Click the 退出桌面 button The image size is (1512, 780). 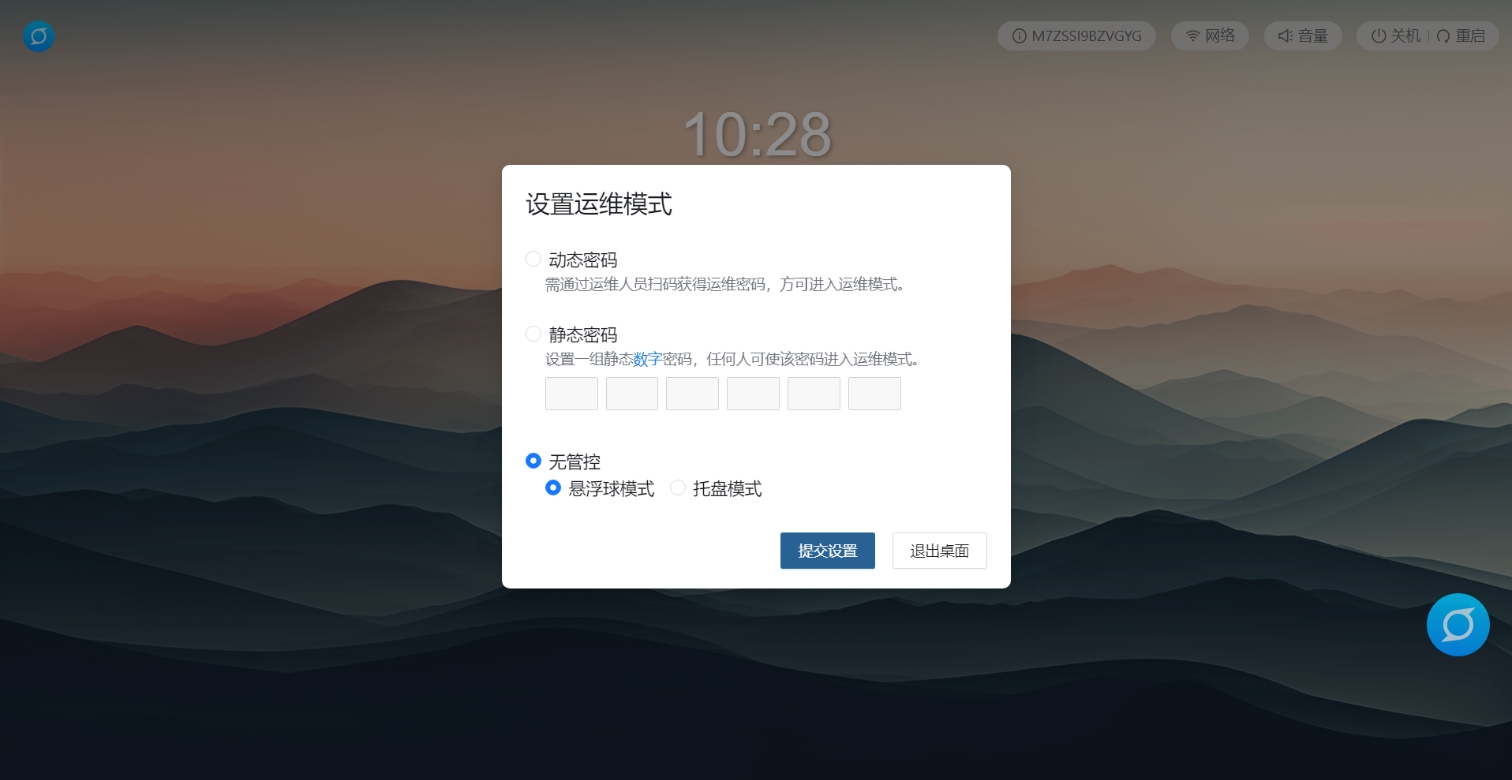tap(939, 551)
